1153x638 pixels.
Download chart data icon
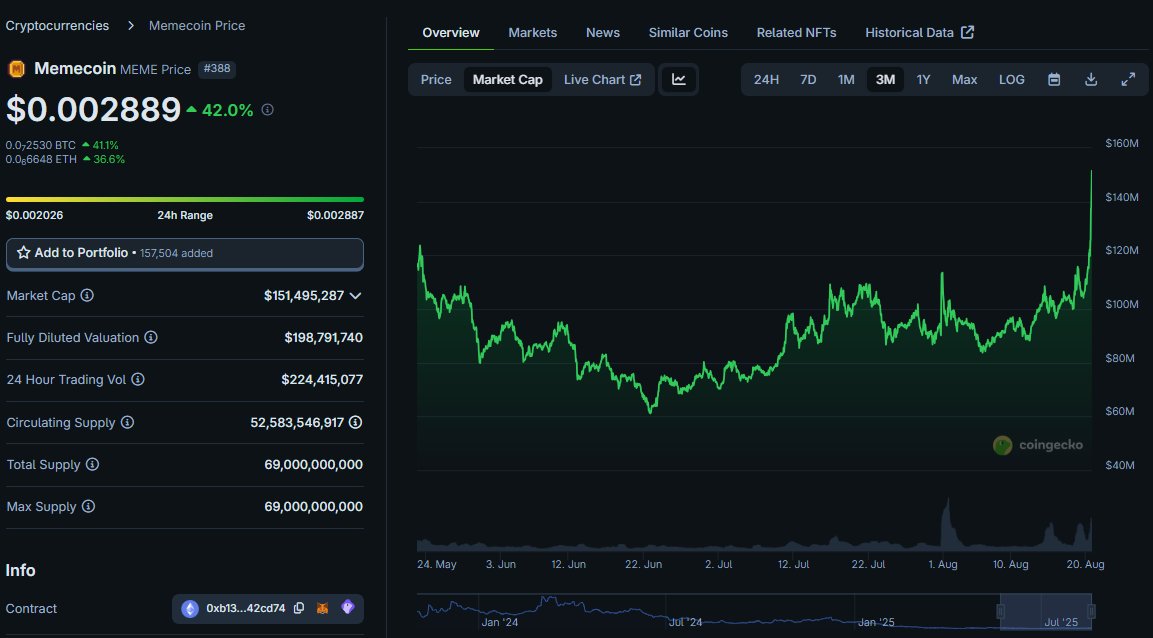pos(1091,79)
